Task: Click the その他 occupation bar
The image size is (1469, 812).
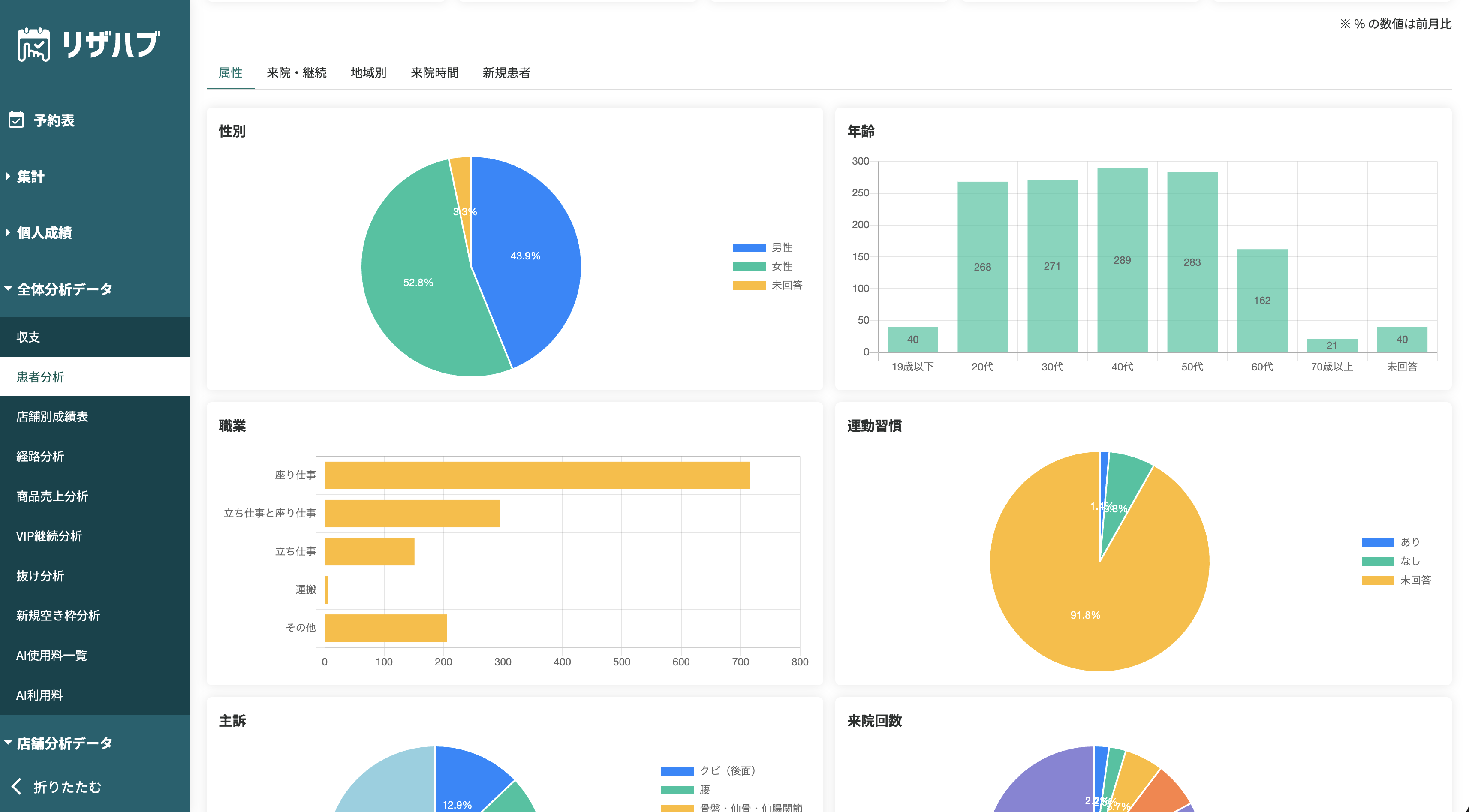Action: click(x=386, y=628)
